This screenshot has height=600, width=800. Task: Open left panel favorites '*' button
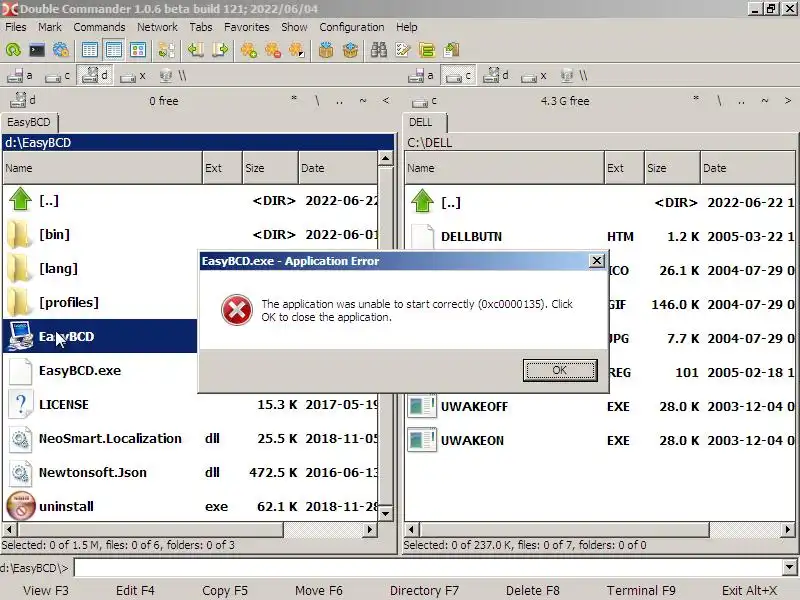(294, 98)
